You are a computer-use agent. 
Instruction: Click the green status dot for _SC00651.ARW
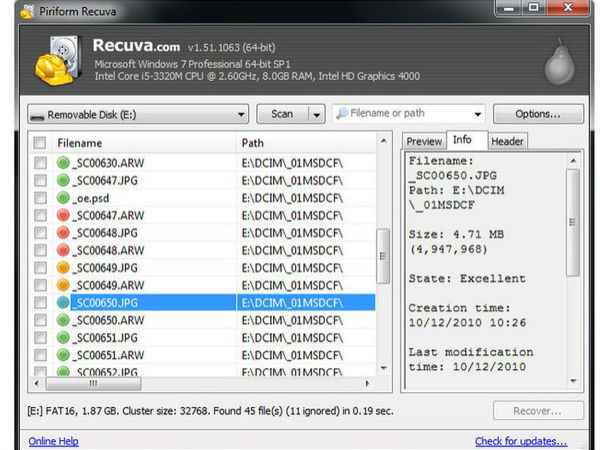64,354
